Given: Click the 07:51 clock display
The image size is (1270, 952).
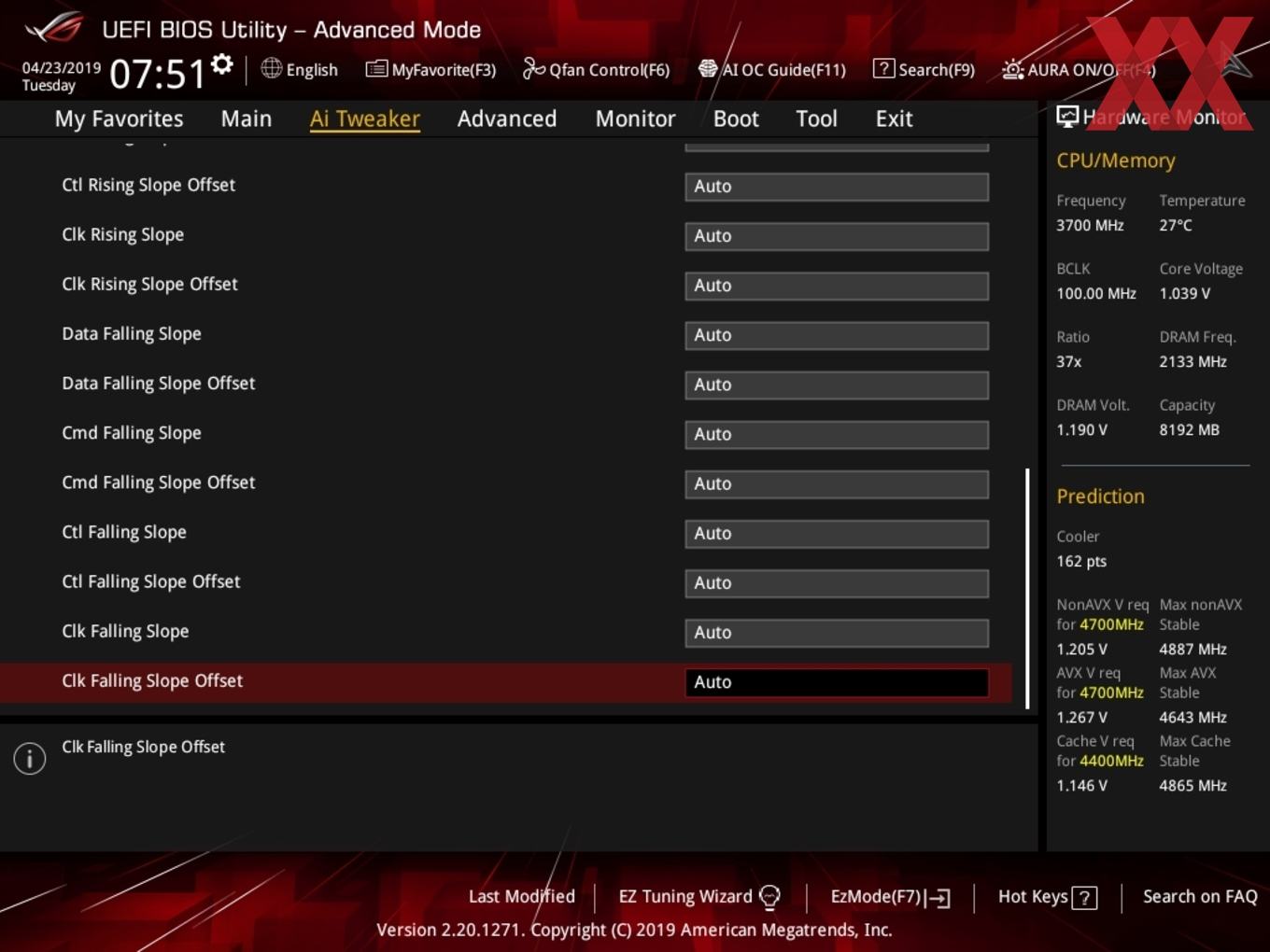Looking at the screenshot, I should pyautogui.click(x=157, y=73).
